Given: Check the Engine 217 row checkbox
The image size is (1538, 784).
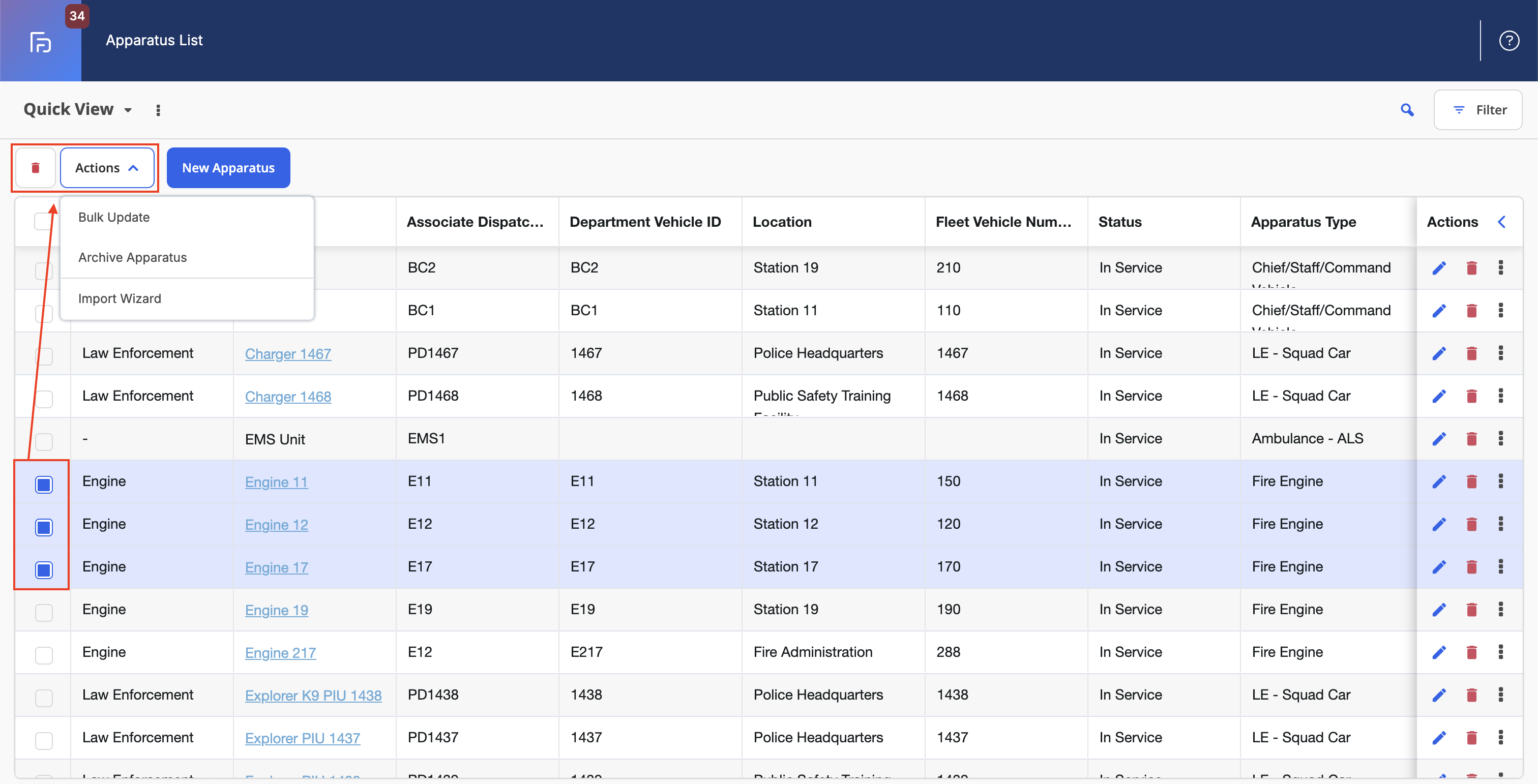Looking at the screenshot, I should [x=44, y=655].
